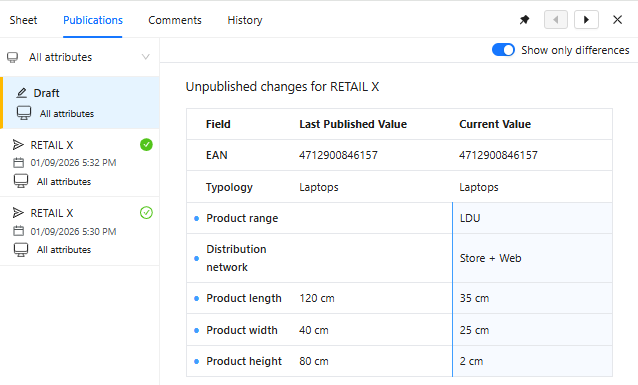638x385 pixels.
Task: Click the 40 cm last published value
Action: pyautogui.click(x=314, y=330)
